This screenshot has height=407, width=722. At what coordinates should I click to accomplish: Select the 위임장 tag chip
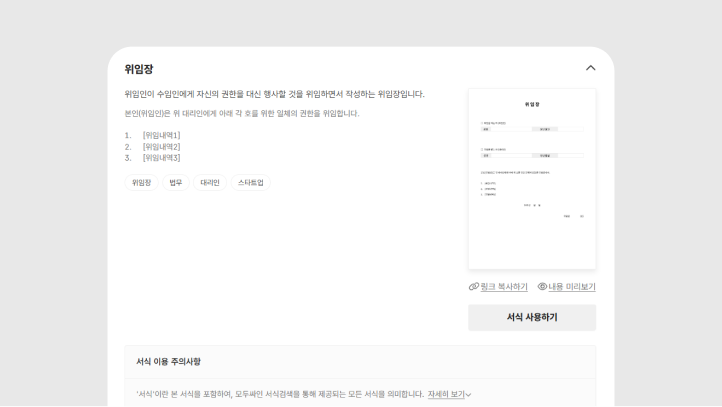141,183
